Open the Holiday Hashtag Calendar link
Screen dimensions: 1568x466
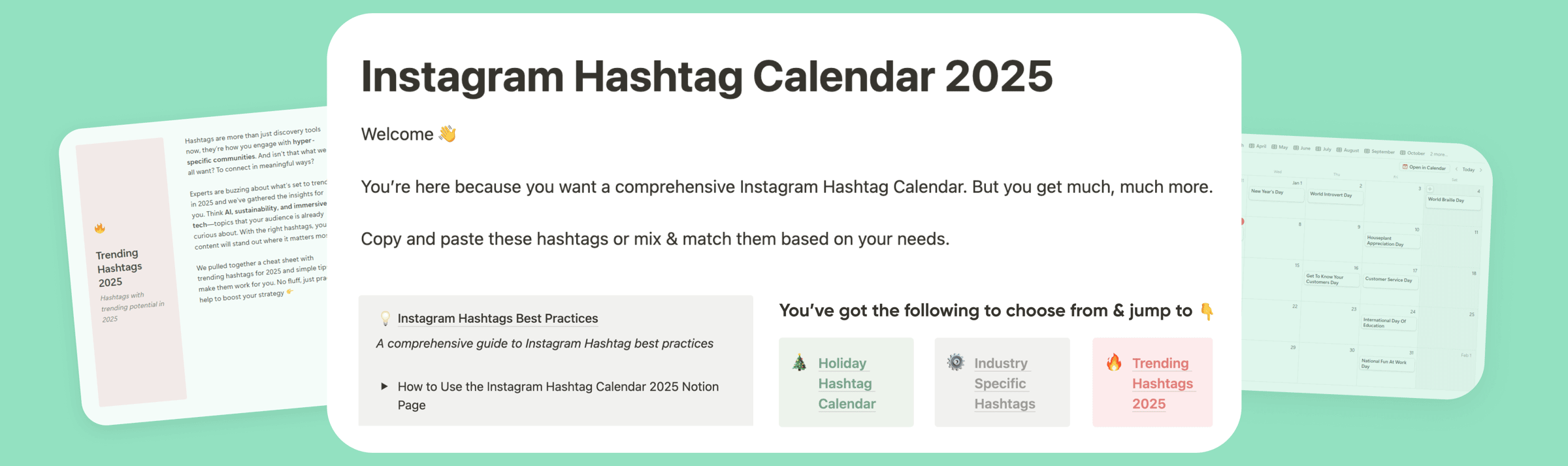(x=847, y=383)
